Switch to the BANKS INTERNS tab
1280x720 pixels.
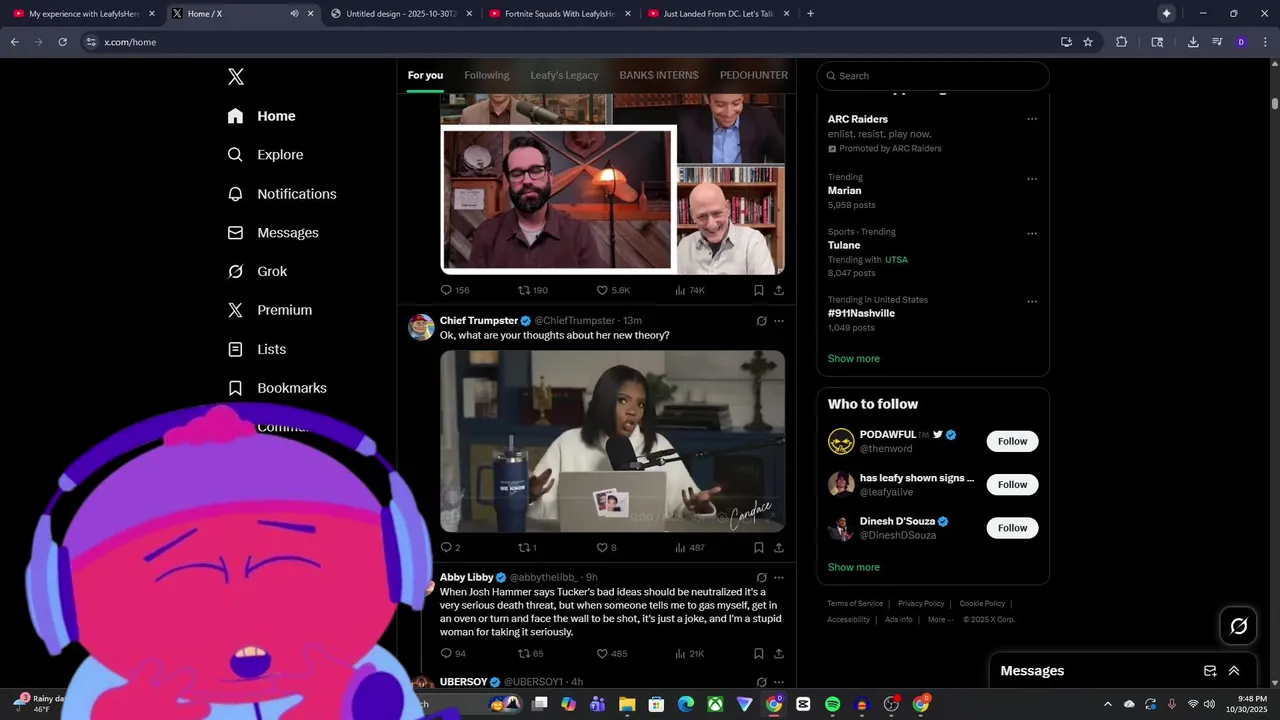tap(659, 75)
